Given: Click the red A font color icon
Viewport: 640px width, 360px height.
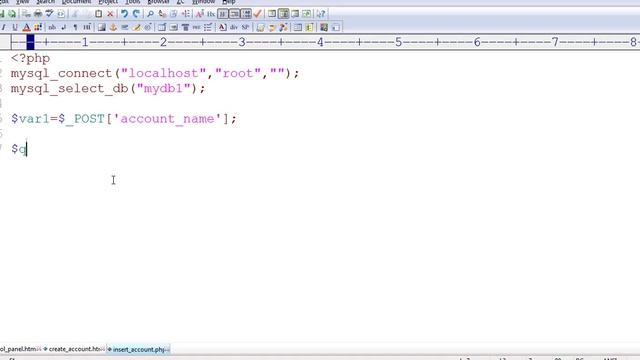Looking at the screenshot, I should pyautogui.click(x=26, y=27).
